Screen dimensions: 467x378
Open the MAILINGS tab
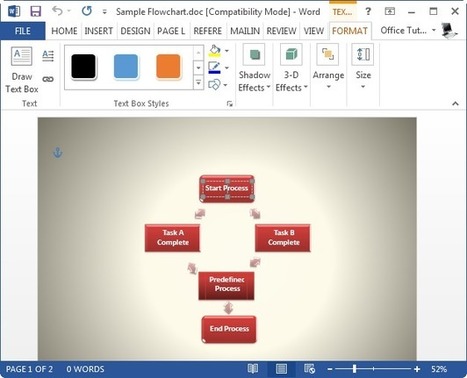(245, 31)
